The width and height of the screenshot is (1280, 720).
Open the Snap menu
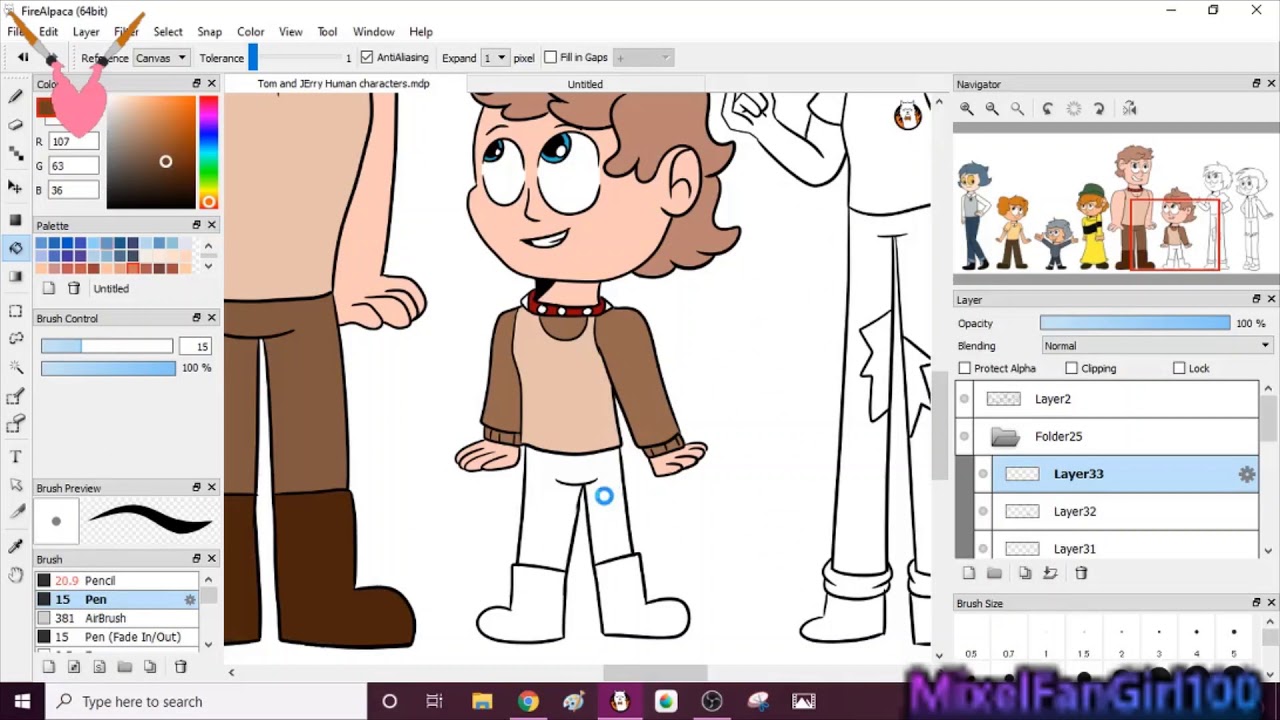point(210,32)
